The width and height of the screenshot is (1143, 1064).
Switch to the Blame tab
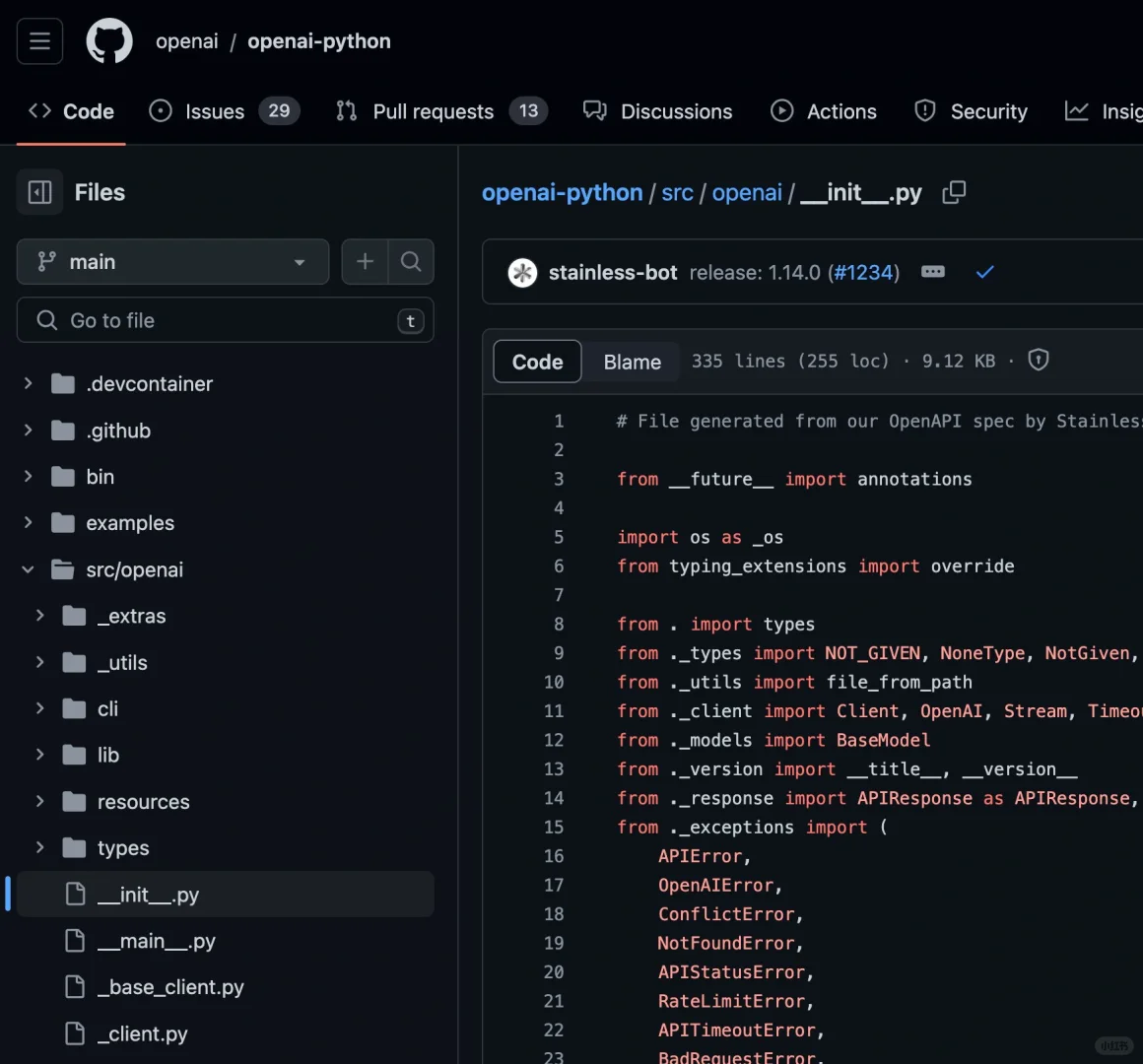click(631, 362)
